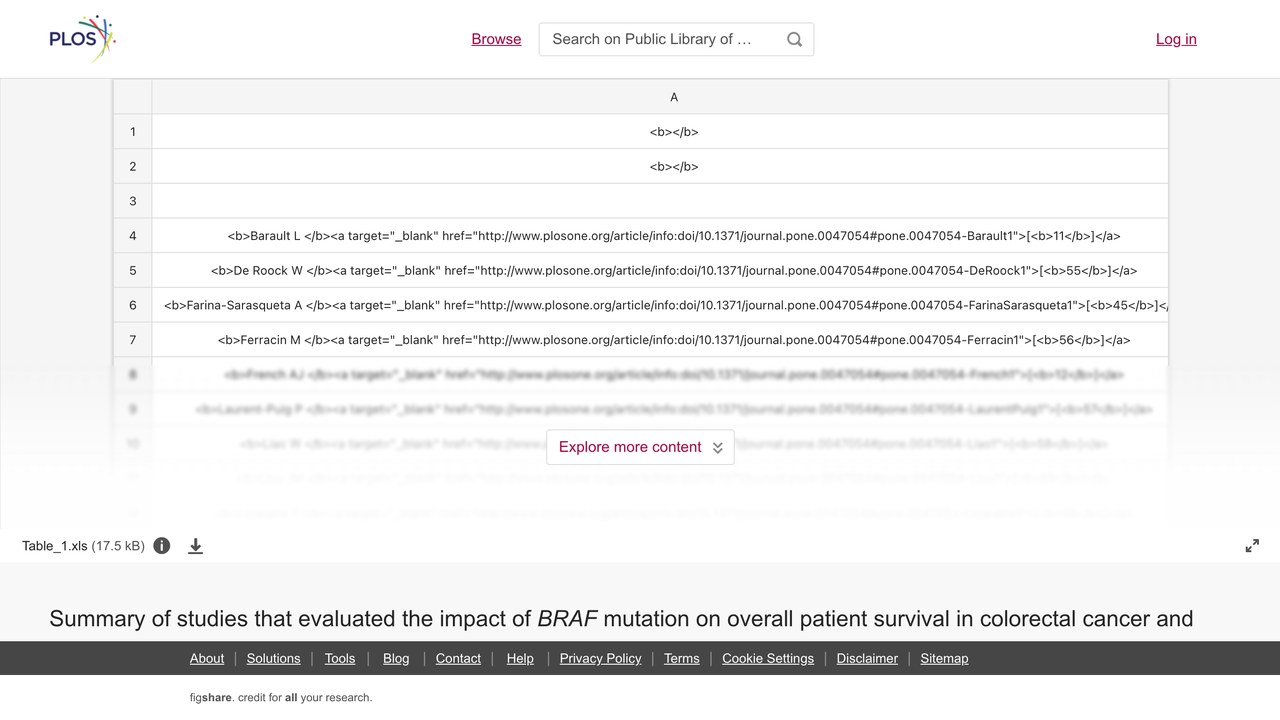Open the Solutions footer link
Image resolution: width=1280 pixels, height=720 pixels.
click(x=274, y=658)
